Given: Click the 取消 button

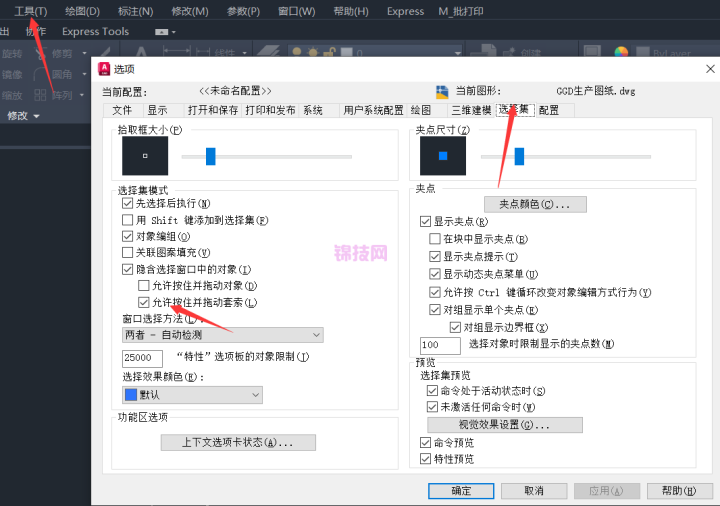Looking at the screenshot, I should (x=534, y=491).
